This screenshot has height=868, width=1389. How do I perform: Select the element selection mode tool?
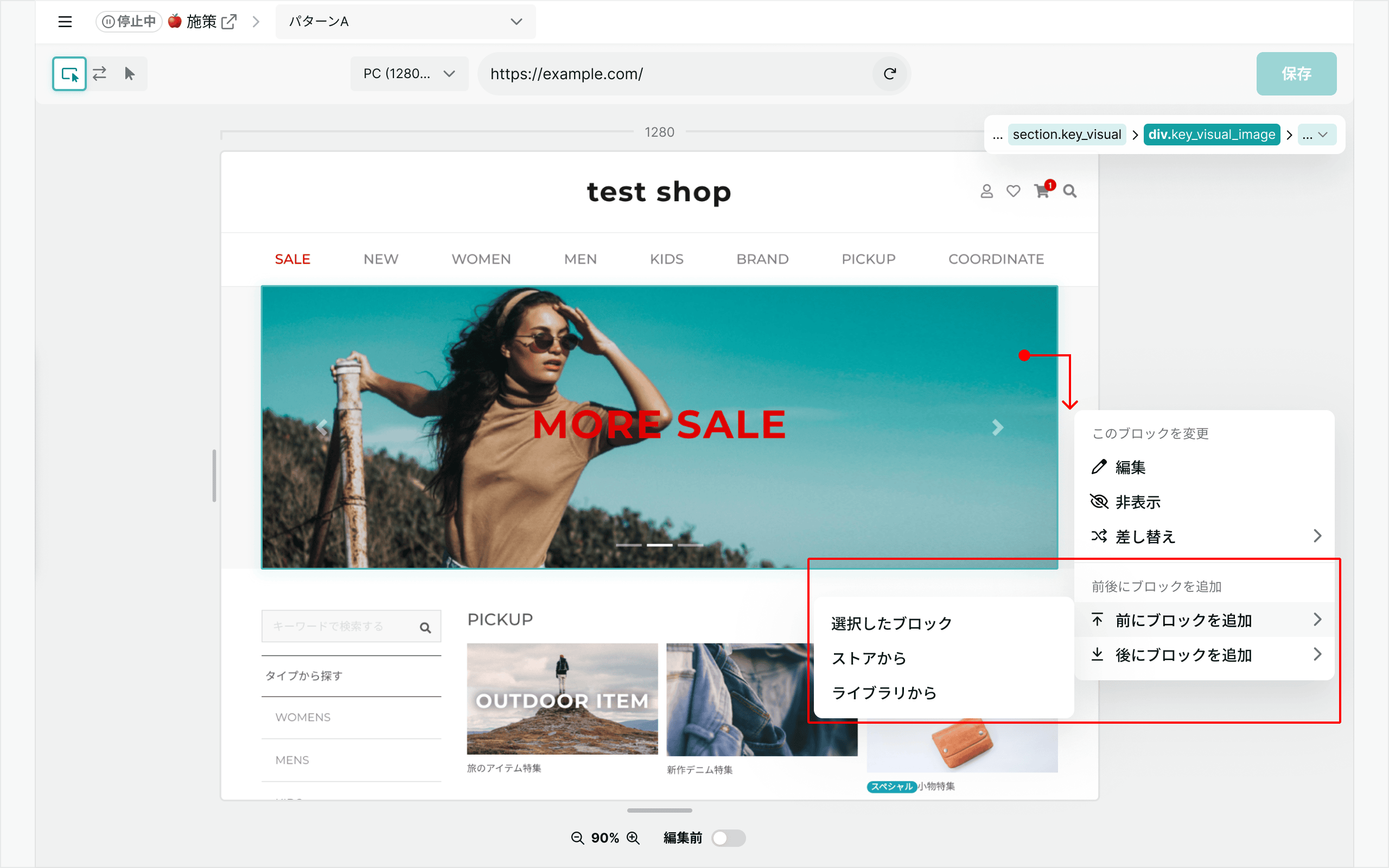(69, 73)
